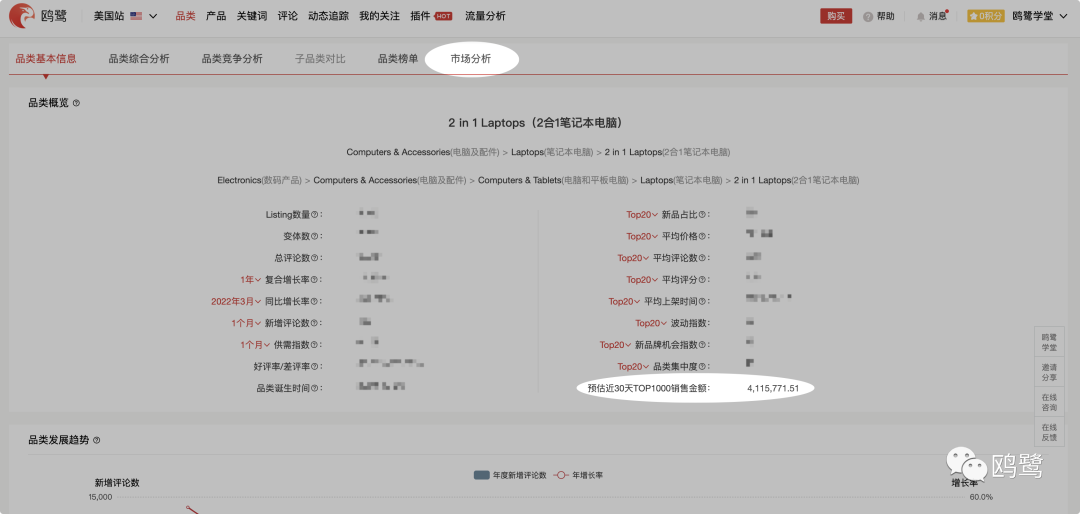Click 在线咨询 floating side button

[x=1049, y=402]
